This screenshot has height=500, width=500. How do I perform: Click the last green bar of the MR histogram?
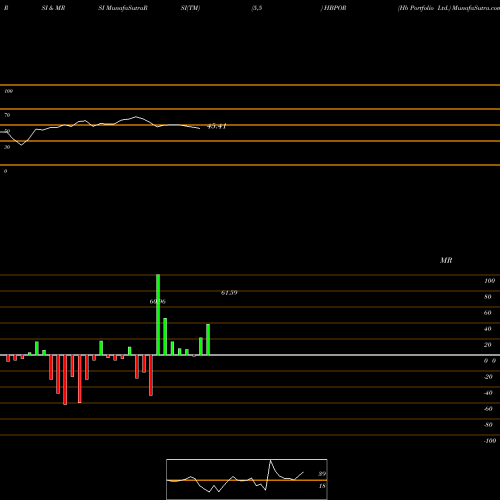pos(208,339)
